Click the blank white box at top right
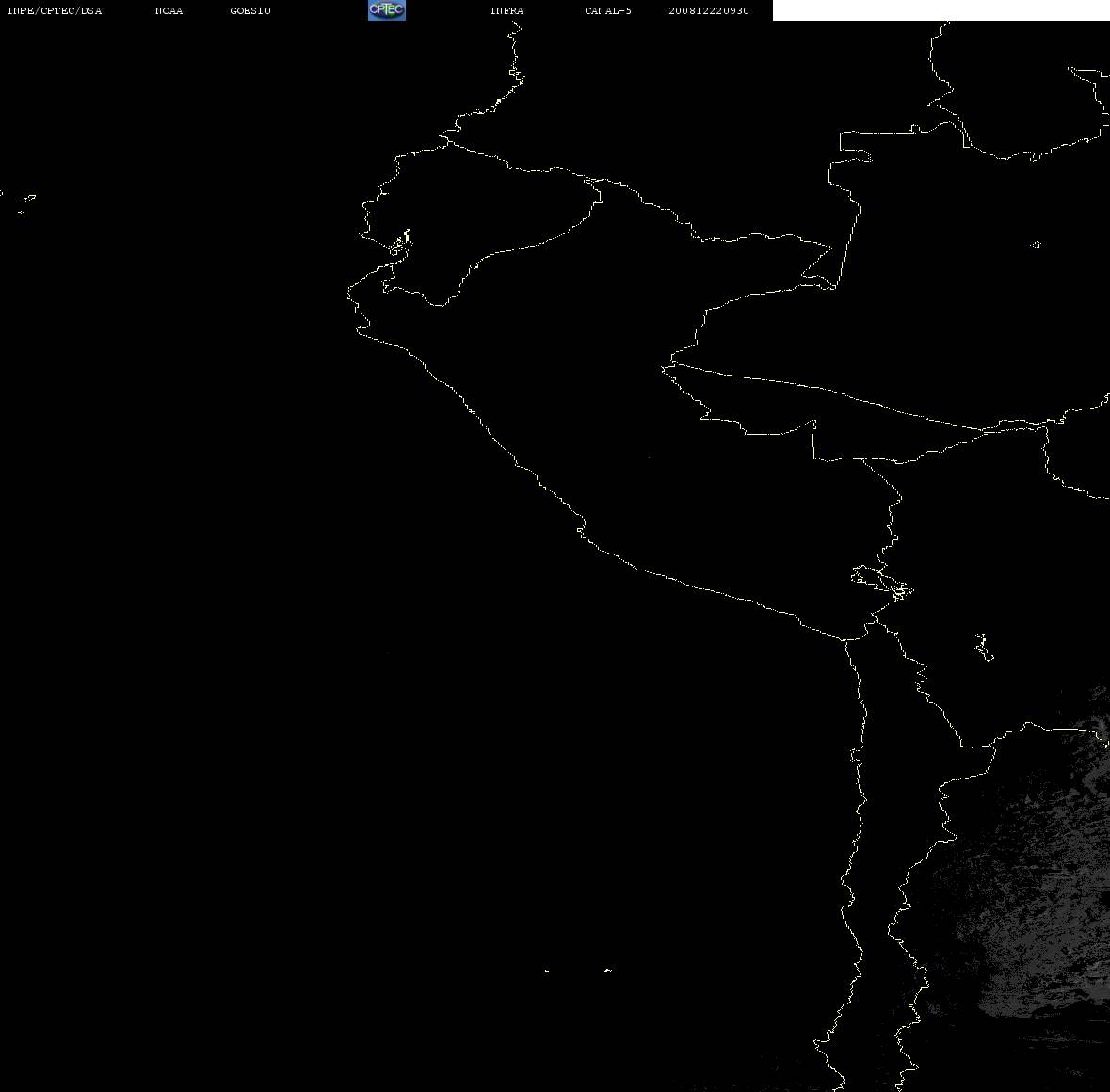Image resolution: width=1110 pixels, height=1092 pixels. [941, 10]
